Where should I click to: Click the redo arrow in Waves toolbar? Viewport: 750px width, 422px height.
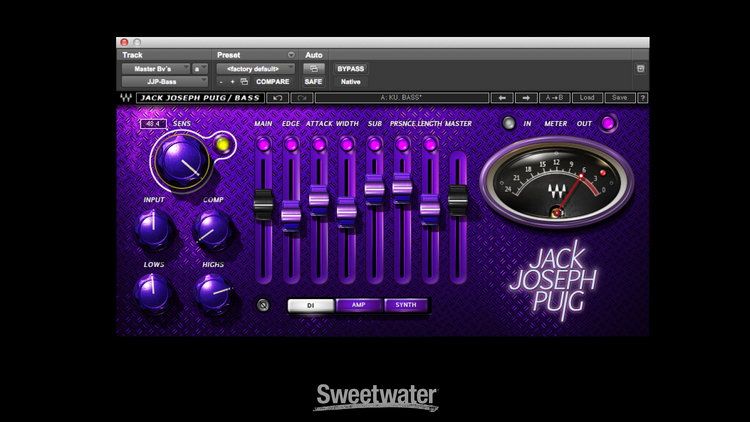(302, 98)
